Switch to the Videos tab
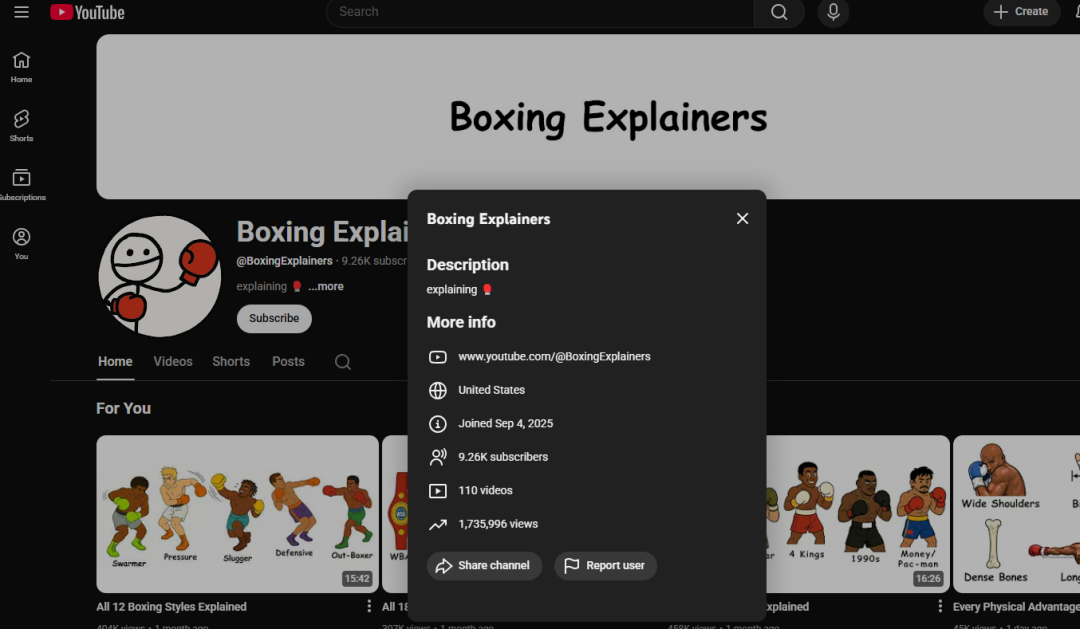The width and height of the screenshot is (1080, 629). (173, 362)
